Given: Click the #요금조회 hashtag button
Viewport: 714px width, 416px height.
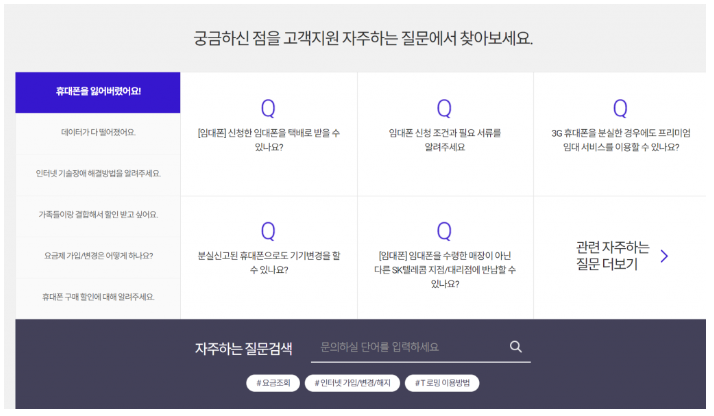Looking at the screenshot, I should 273,383.
